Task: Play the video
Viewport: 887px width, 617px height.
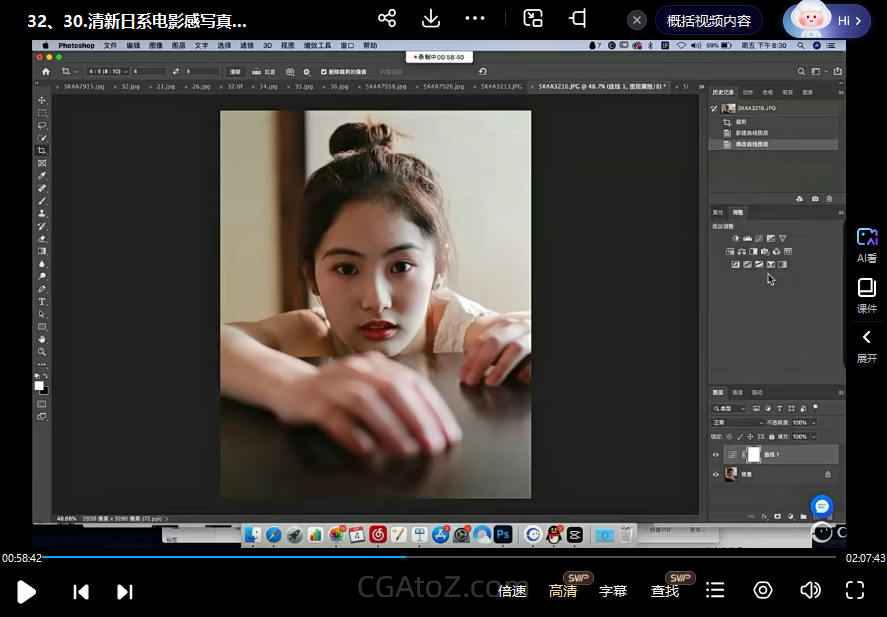Action: [27, 591]
